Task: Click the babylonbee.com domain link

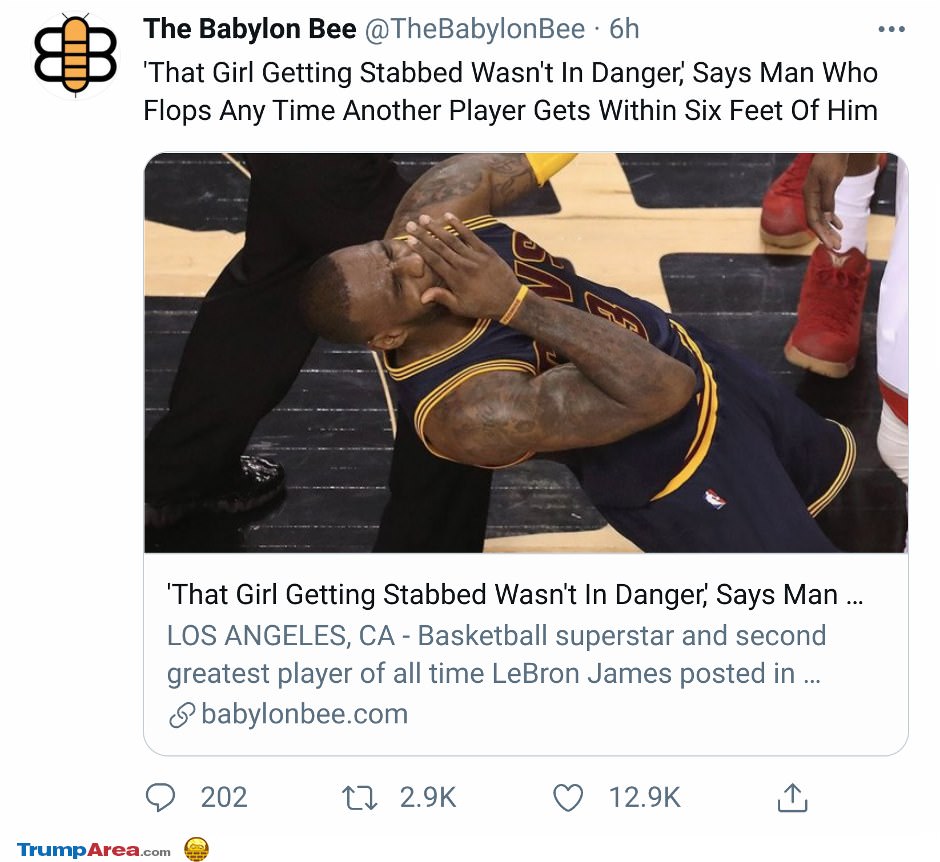Action: [x=305, y=714]
